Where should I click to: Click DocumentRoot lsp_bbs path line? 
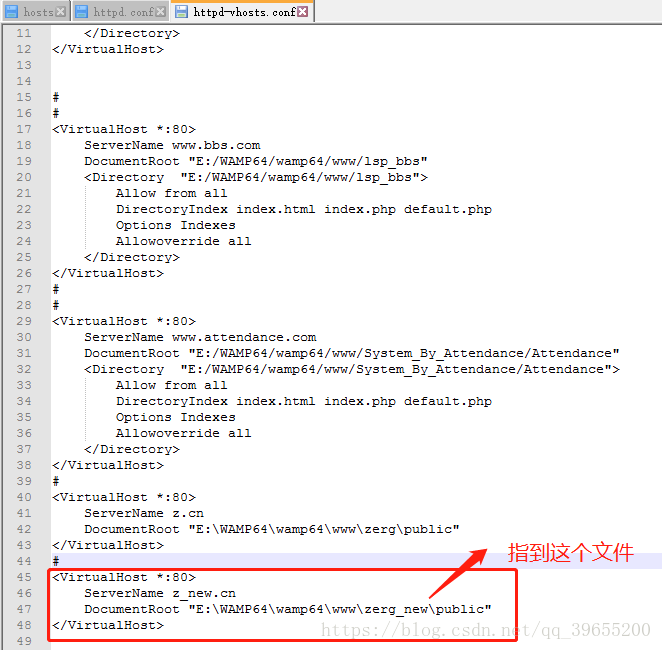click(x=256, y=161)
